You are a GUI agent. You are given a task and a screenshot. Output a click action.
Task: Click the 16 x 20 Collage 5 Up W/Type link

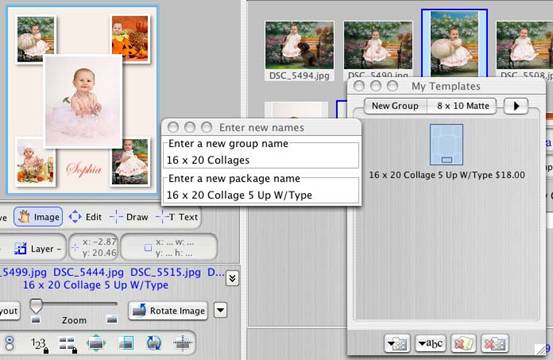coord(96,285)
